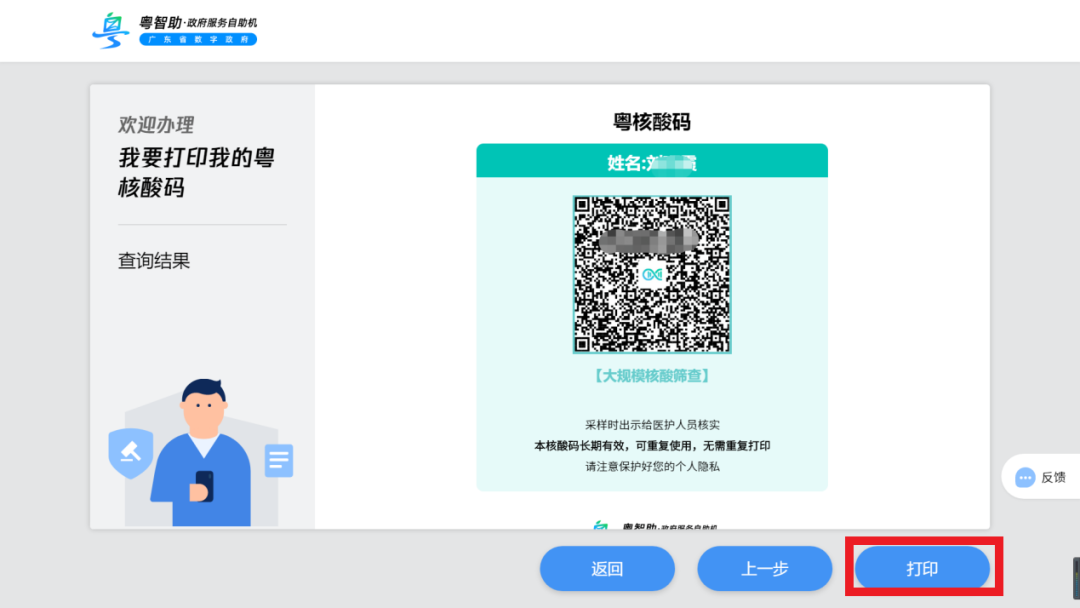This screenshot has height=608, width=1080.
Task: Select 查询结果 in the left sidebar
Action: 154,261
